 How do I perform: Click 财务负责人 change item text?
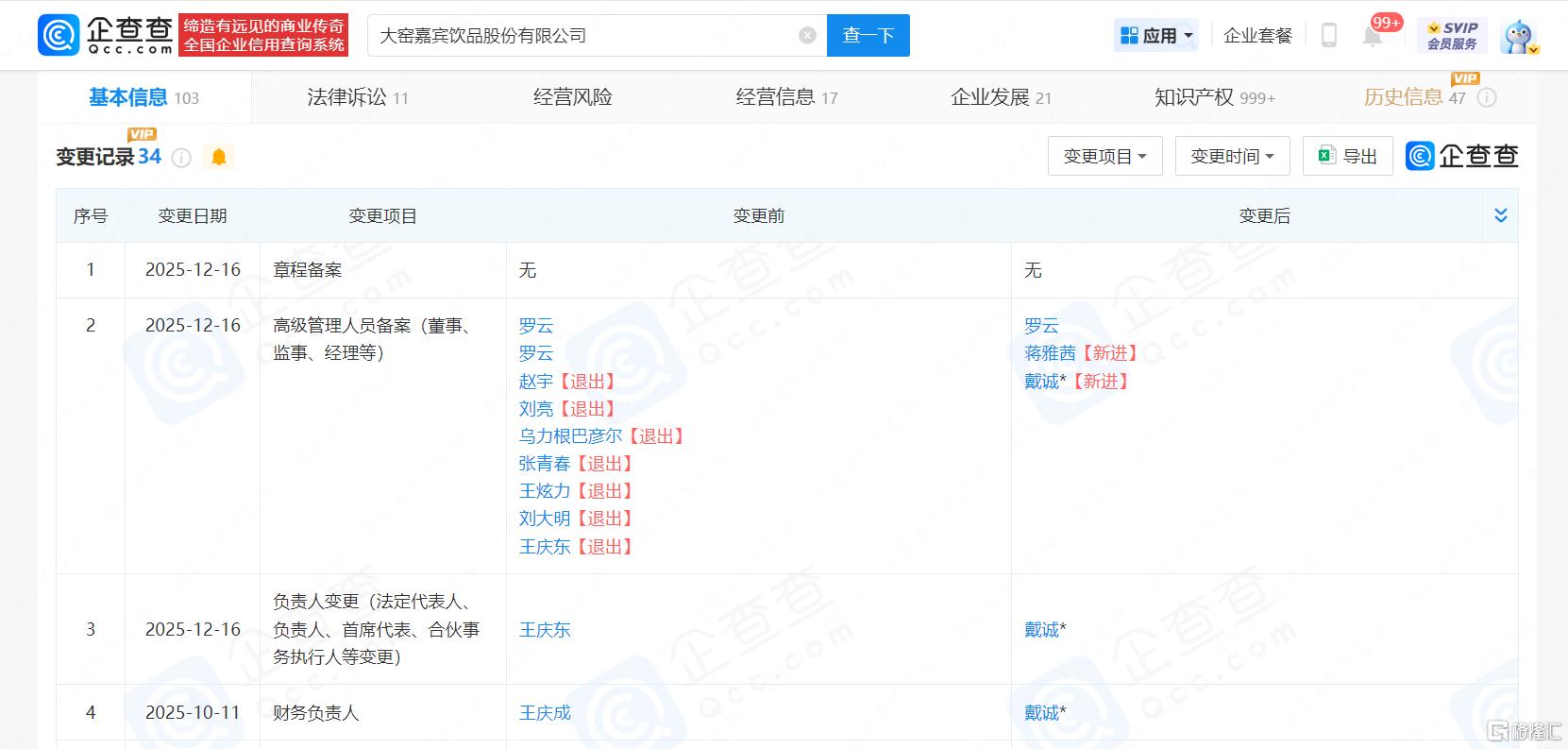[316, 713]
